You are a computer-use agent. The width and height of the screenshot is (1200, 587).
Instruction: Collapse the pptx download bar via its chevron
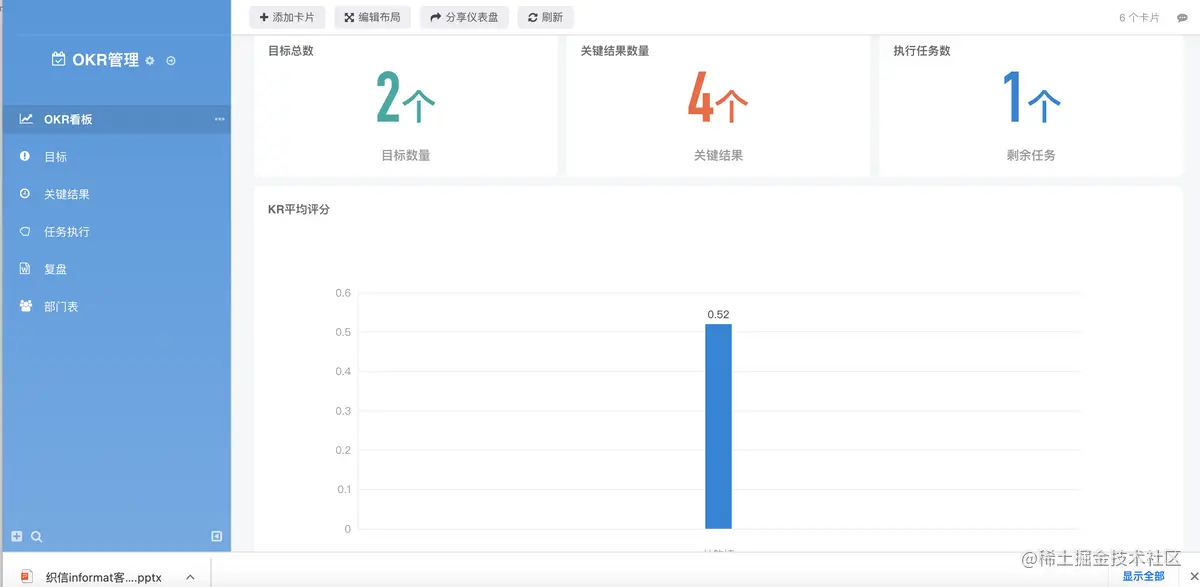pos(190,575)
